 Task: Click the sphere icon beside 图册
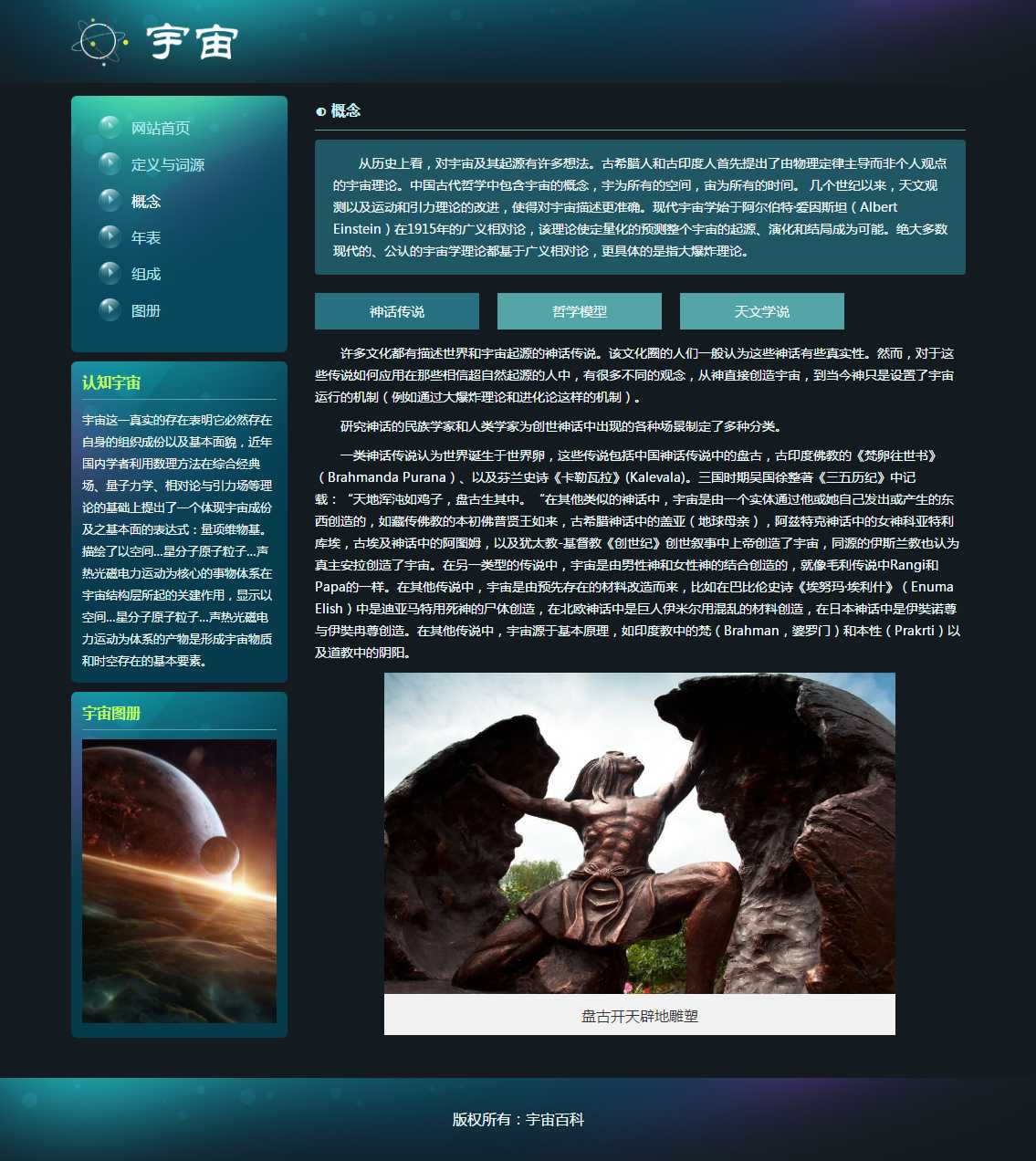[x=110, y=310]
